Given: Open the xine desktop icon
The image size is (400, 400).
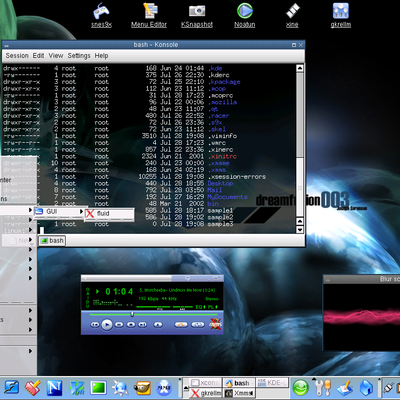Looking at the screenshot, I should [292, 14].
